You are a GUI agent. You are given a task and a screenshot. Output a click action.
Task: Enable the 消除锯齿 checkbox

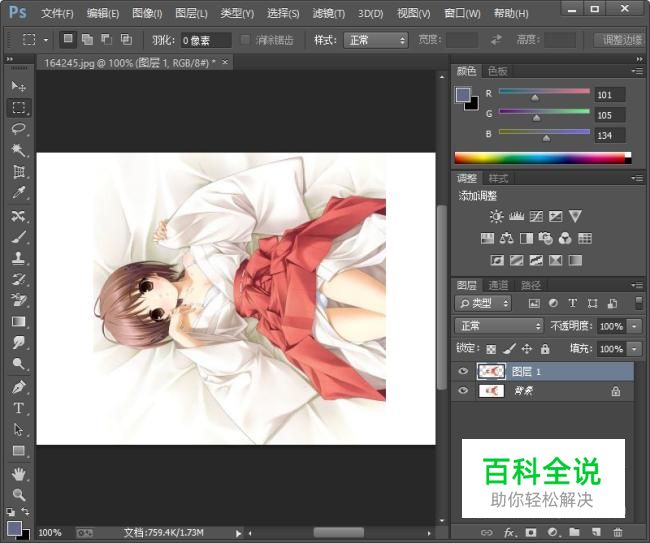click(x=246, y=40)
